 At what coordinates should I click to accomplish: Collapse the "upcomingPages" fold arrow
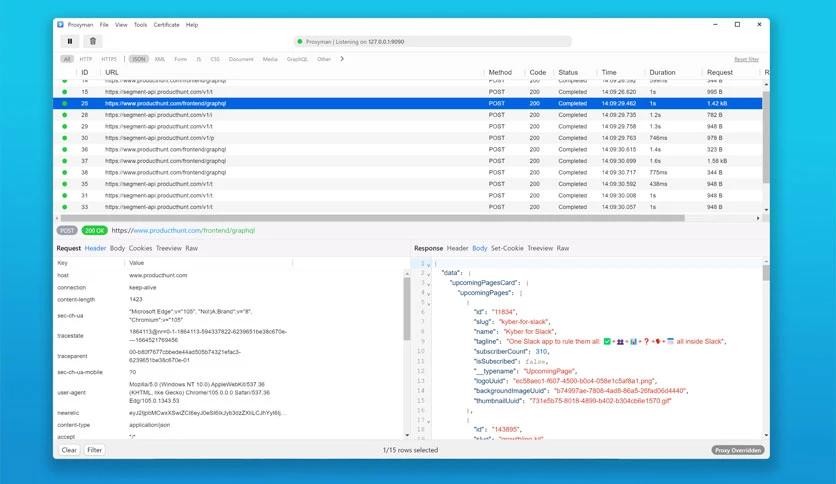[429, 294]
